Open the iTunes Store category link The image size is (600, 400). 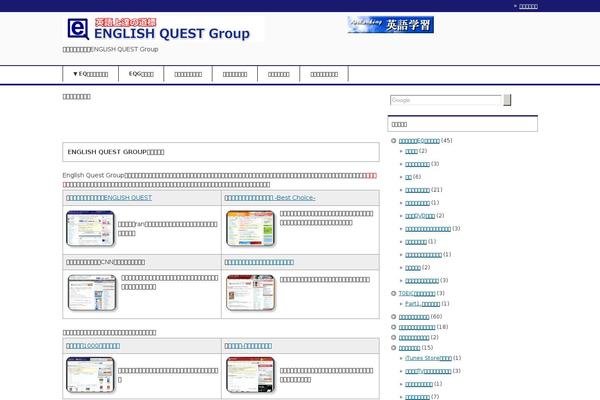(x=427, y=358)
